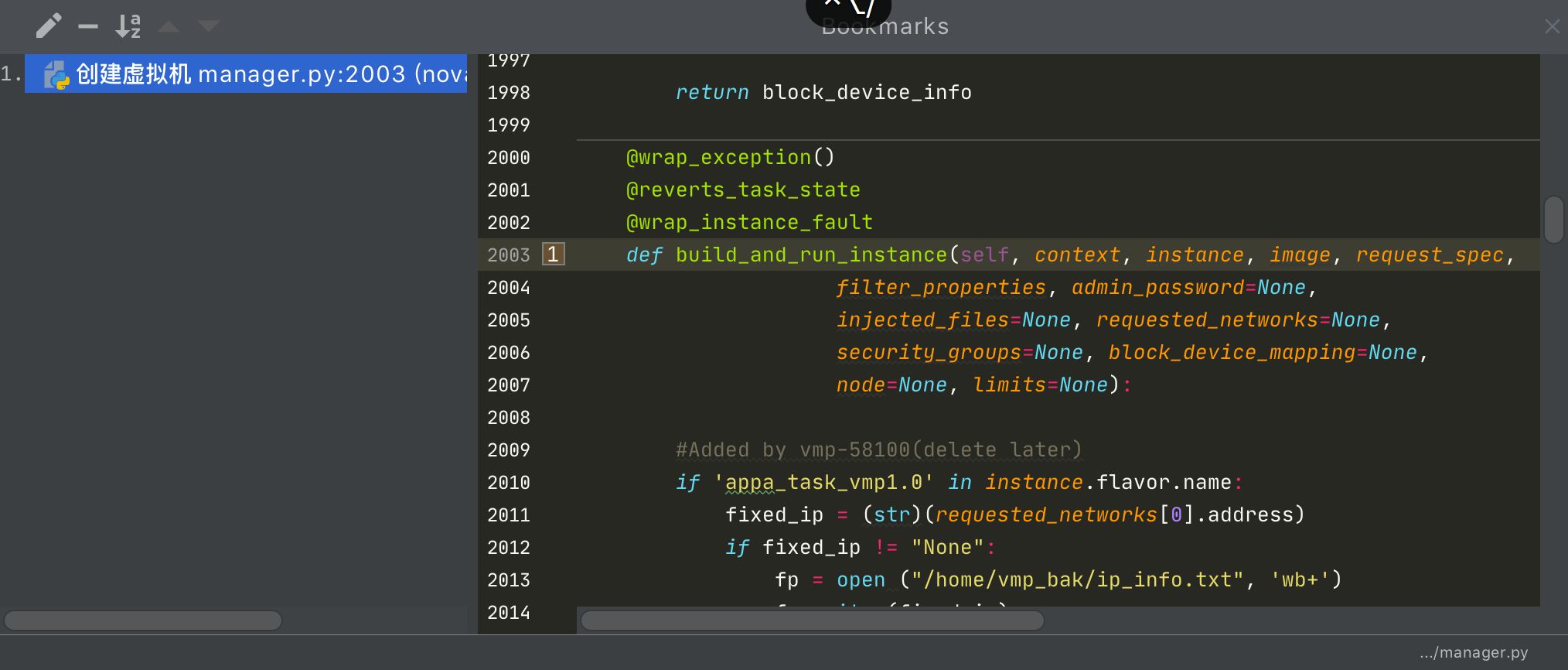Move bookmark down with the down arrow

(x=209, y=27)
